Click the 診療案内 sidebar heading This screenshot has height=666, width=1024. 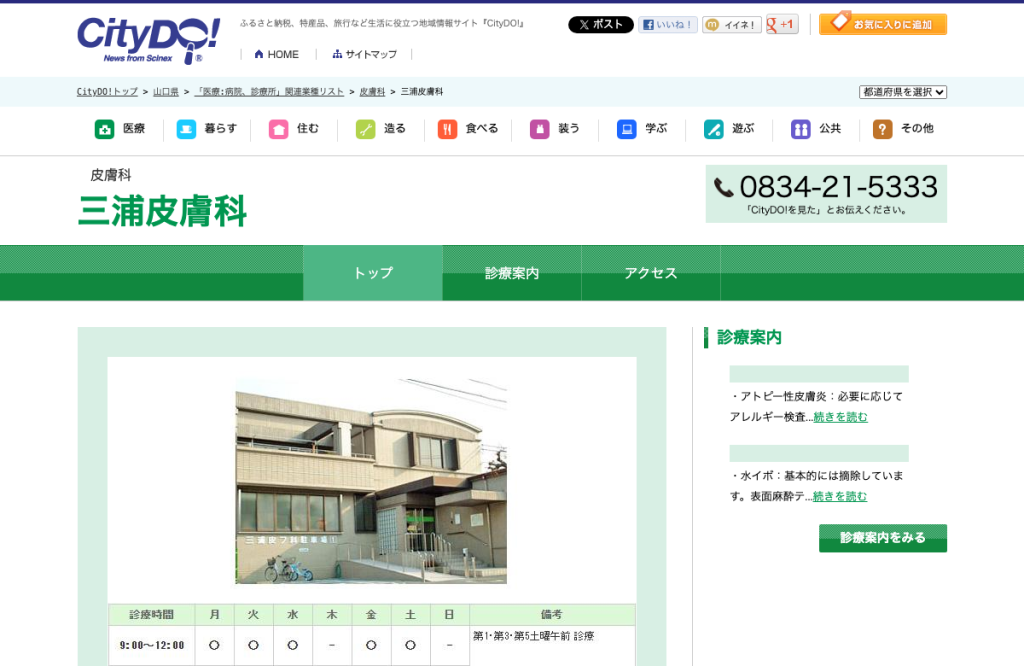(749, 338)
